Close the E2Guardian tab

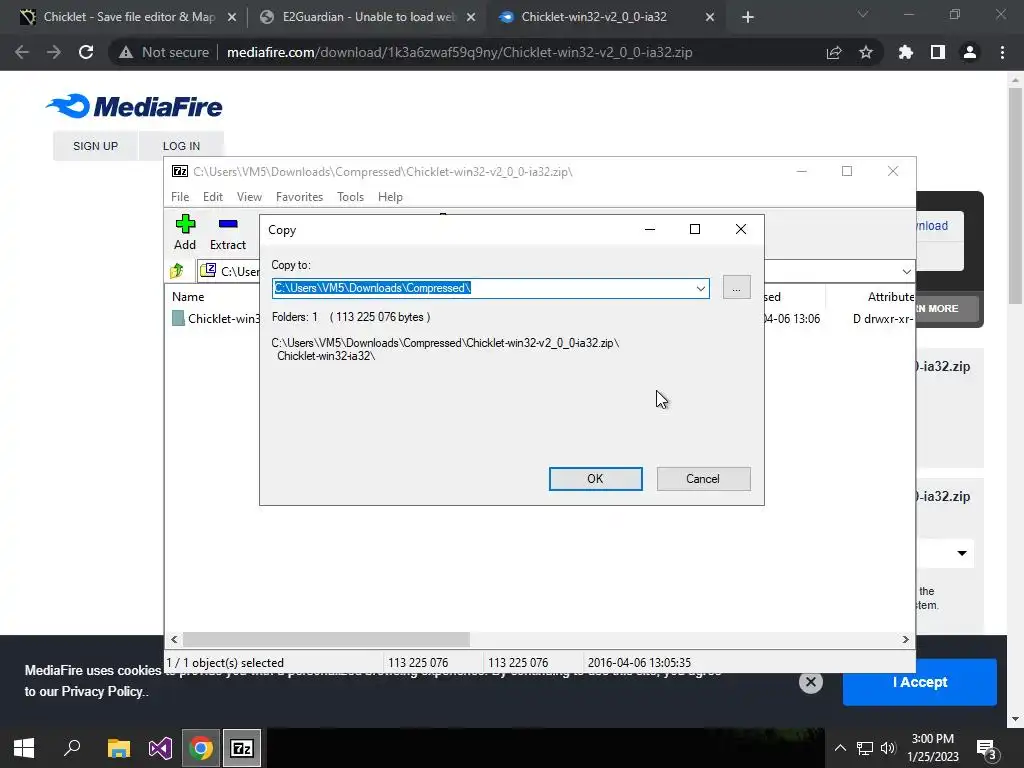coord(471,18)
